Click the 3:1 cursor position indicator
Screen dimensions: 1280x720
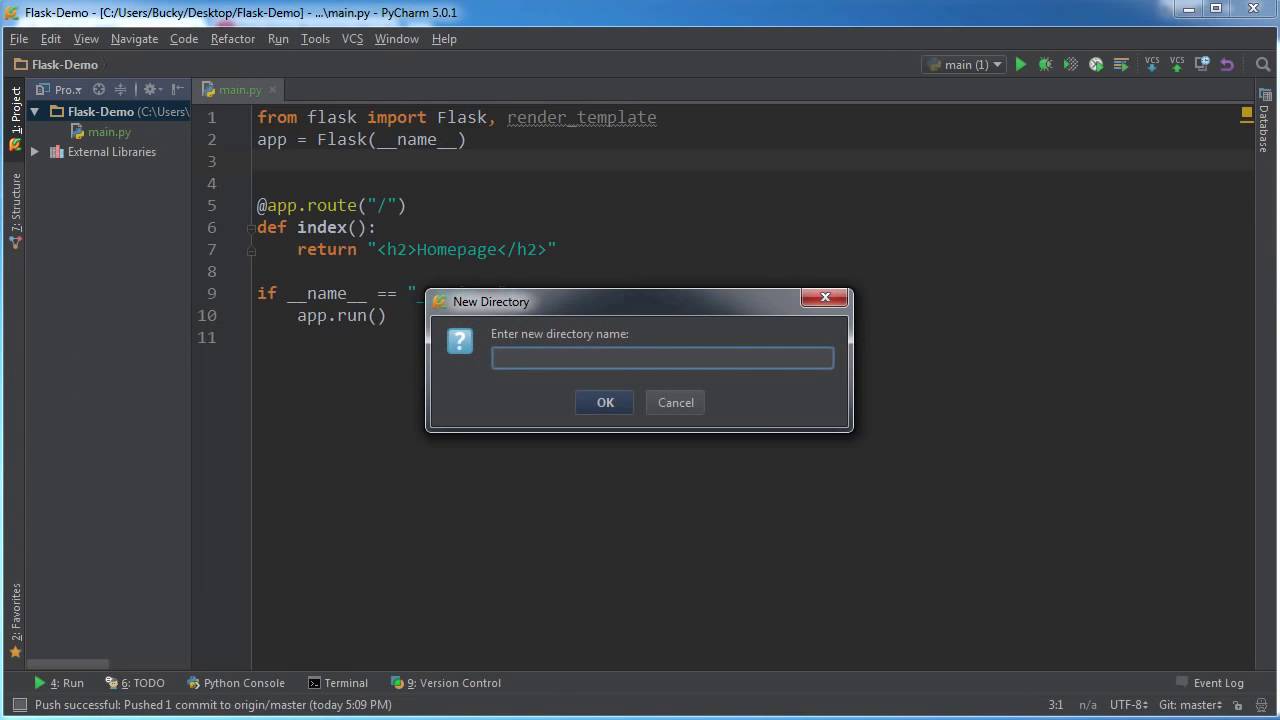click(x=1056, y=705)
